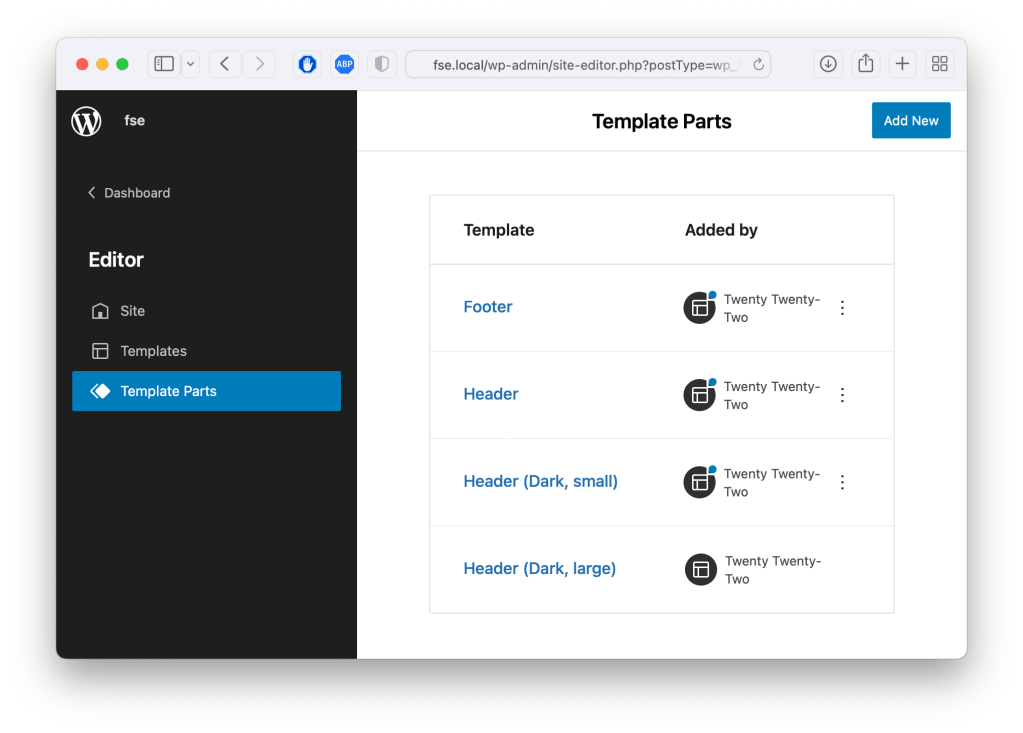The image size is (1023, 733).
Task: Return to Dashboard via the back link
Action: click(x=129, y=193)
